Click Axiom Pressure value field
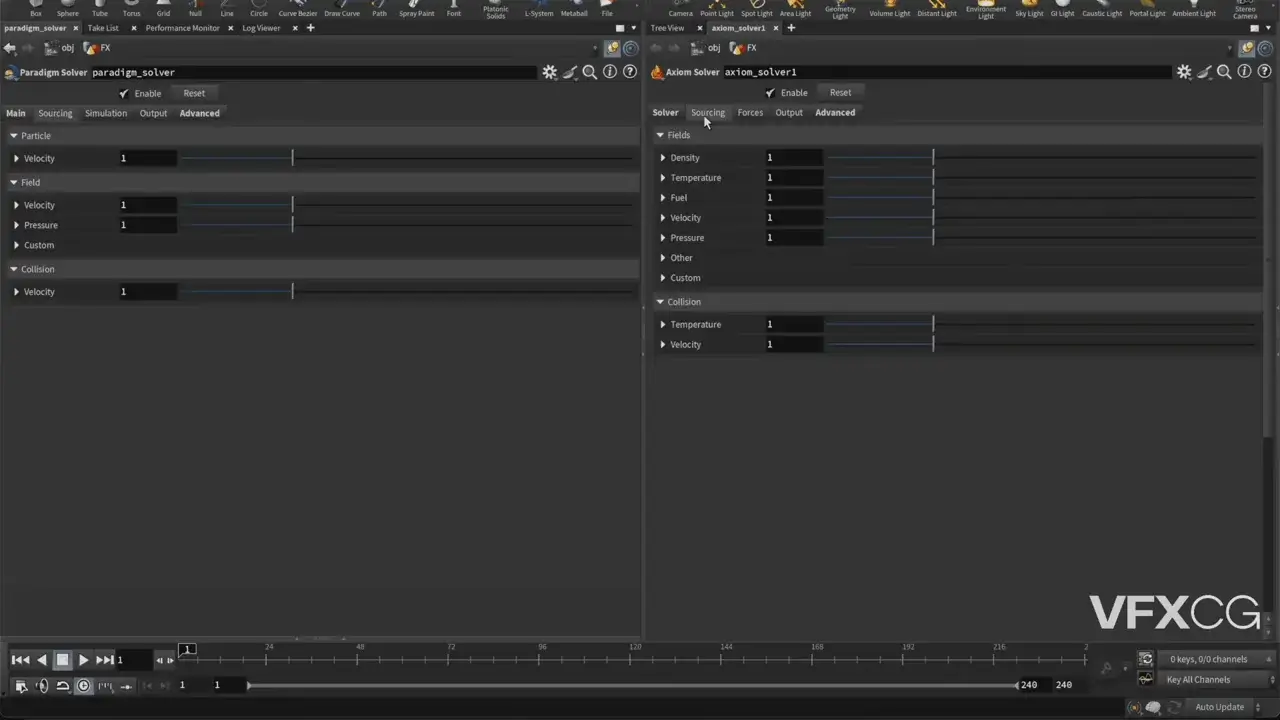This screenshot has height=720, width=1280. 794,238
